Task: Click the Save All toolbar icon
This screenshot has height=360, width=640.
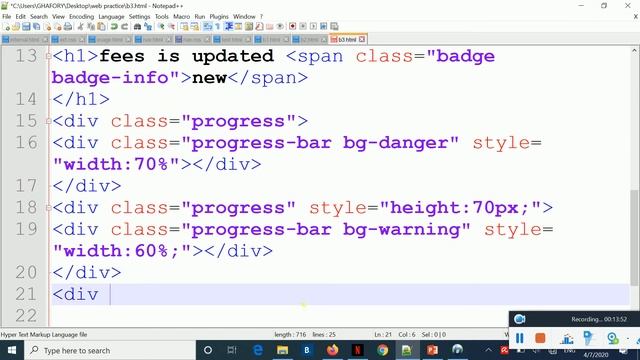Action: [36, 27]
